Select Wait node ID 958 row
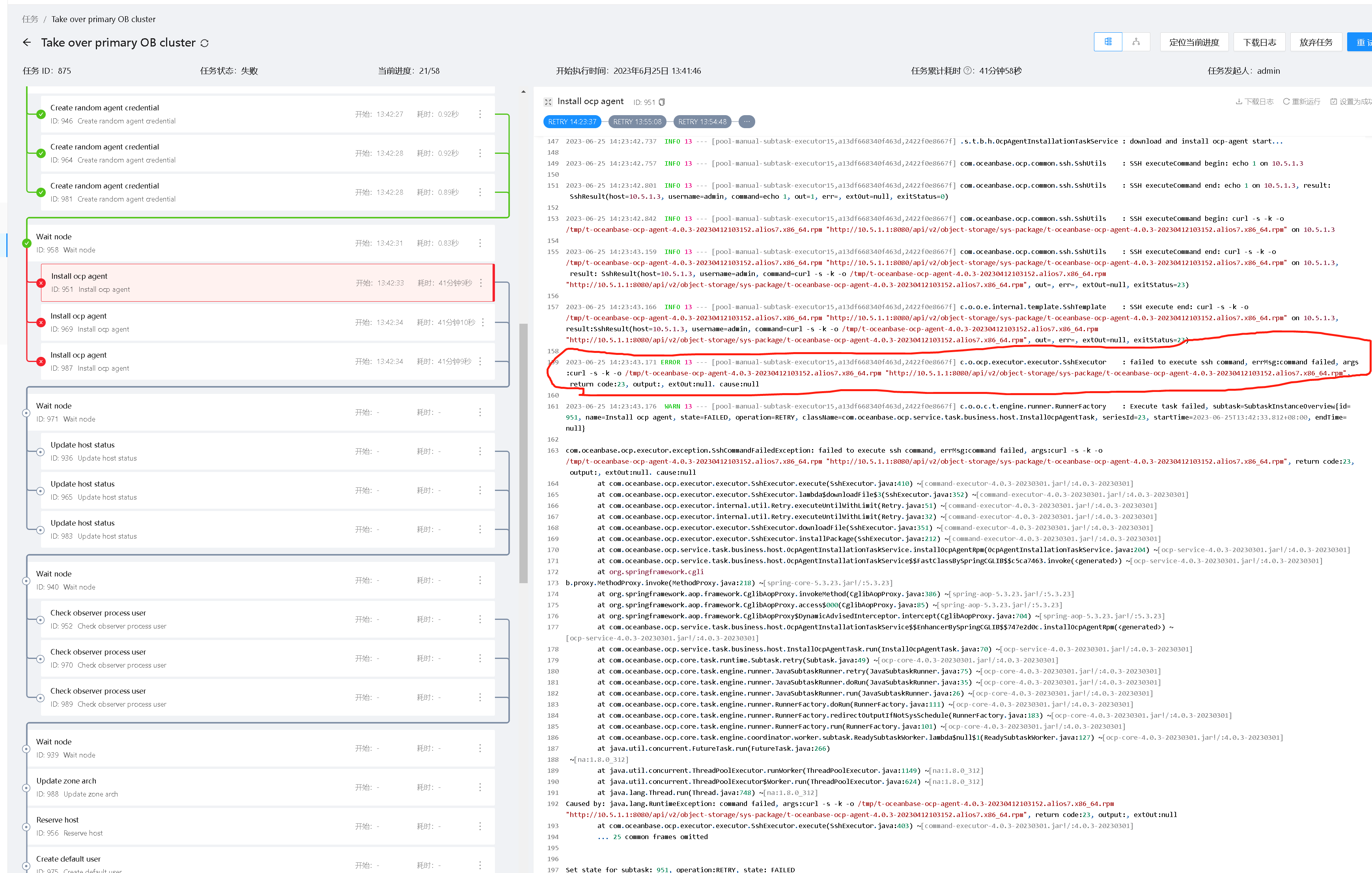 coord(261,243)
